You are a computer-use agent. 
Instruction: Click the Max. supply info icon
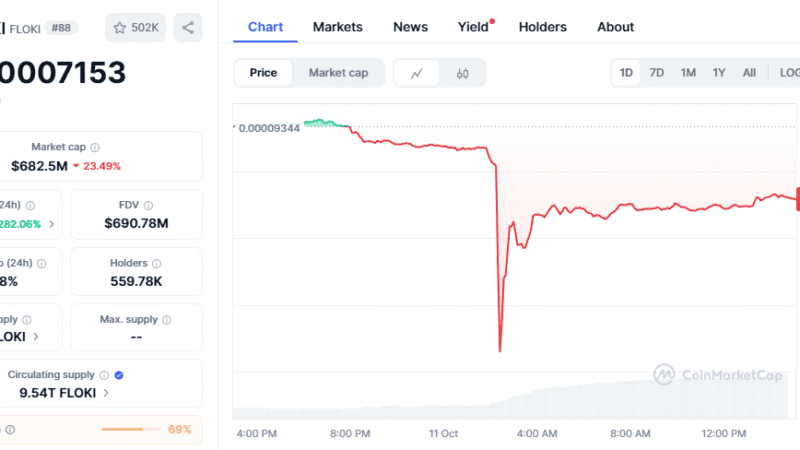tap(167, 320)
